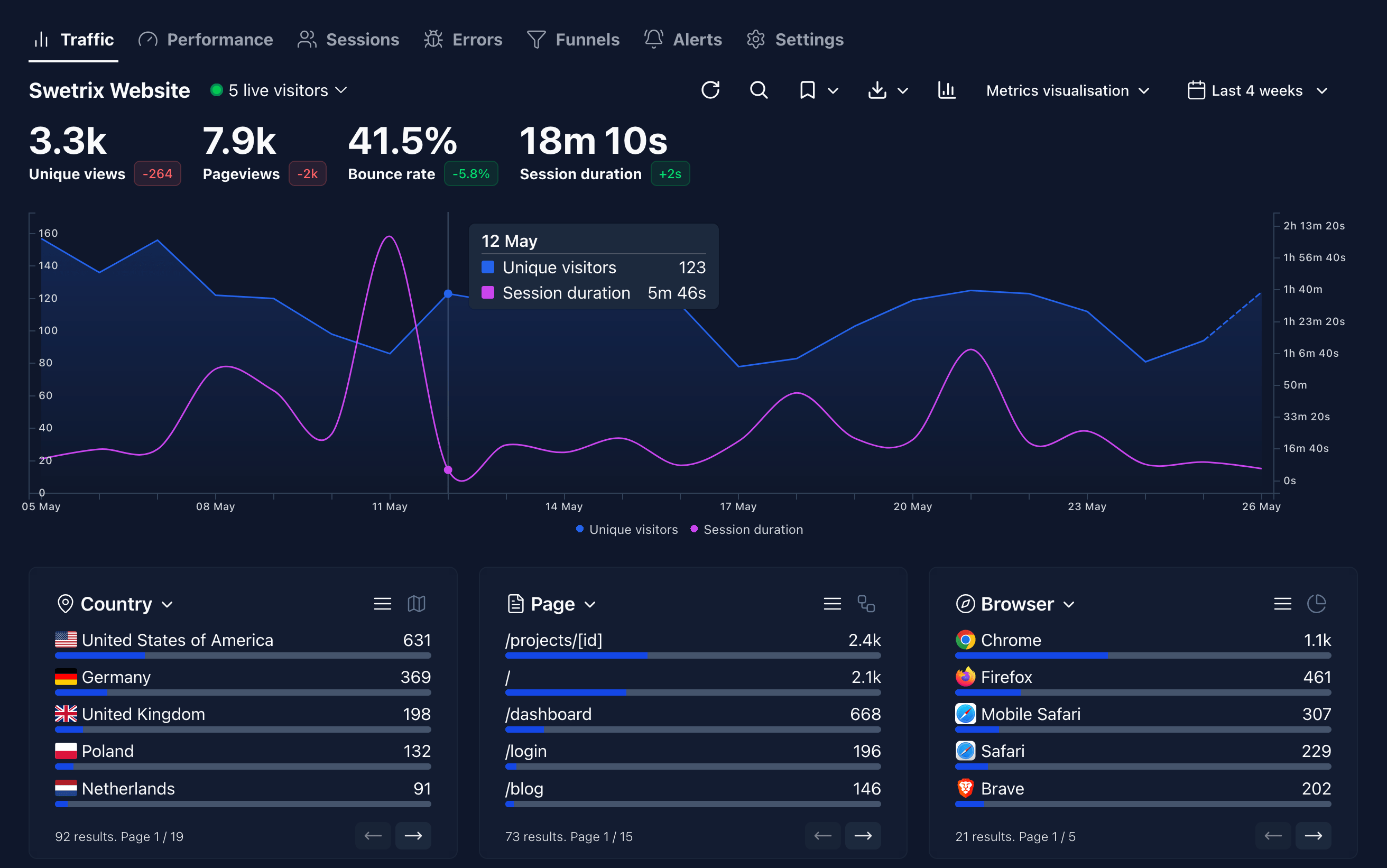
Task: Open the bar chart view options icon
Action: pos(947,90)
